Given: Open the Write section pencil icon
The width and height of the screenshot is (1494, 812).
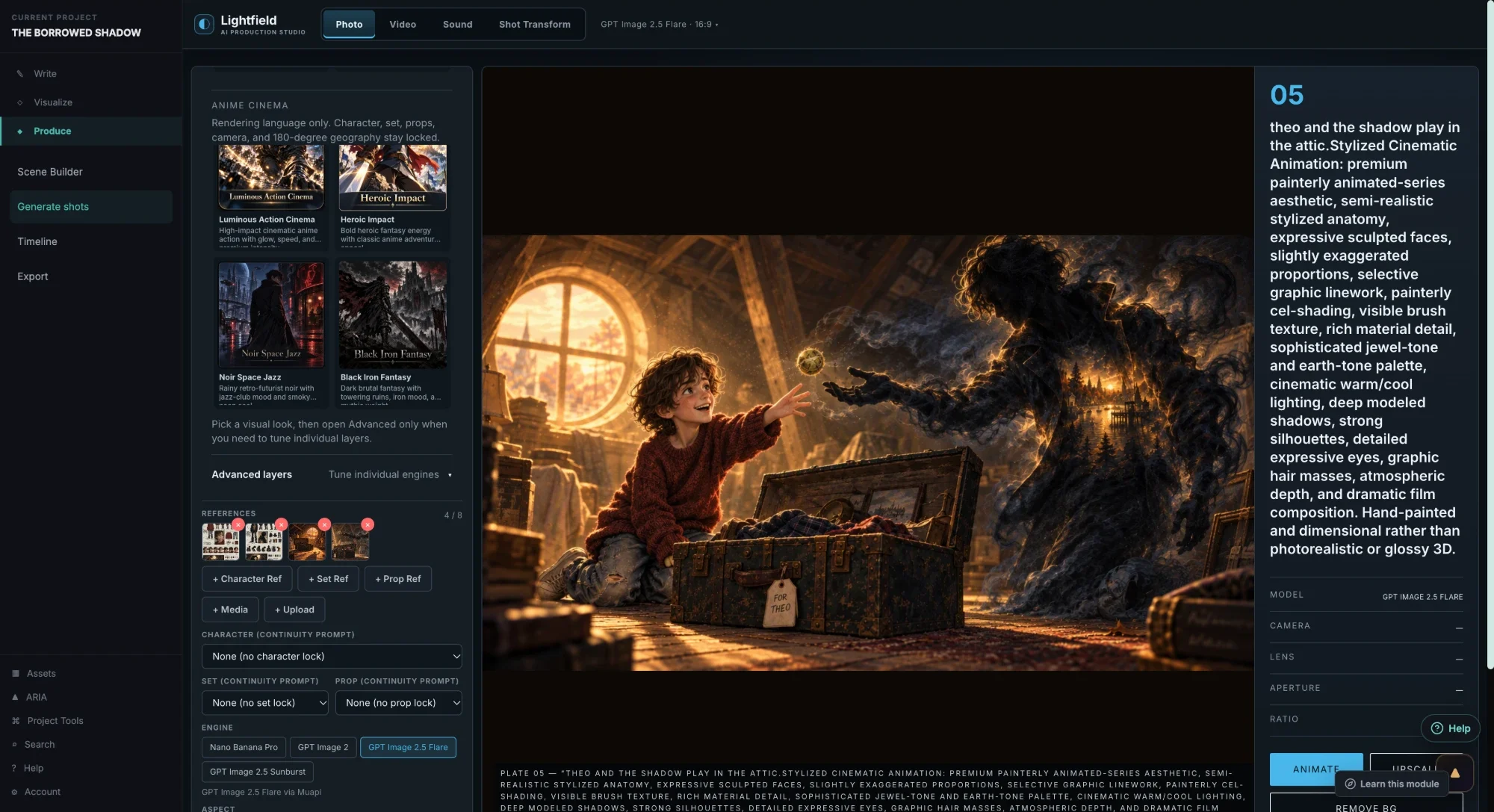Looking at the screenshot, I should coord(20,74).
